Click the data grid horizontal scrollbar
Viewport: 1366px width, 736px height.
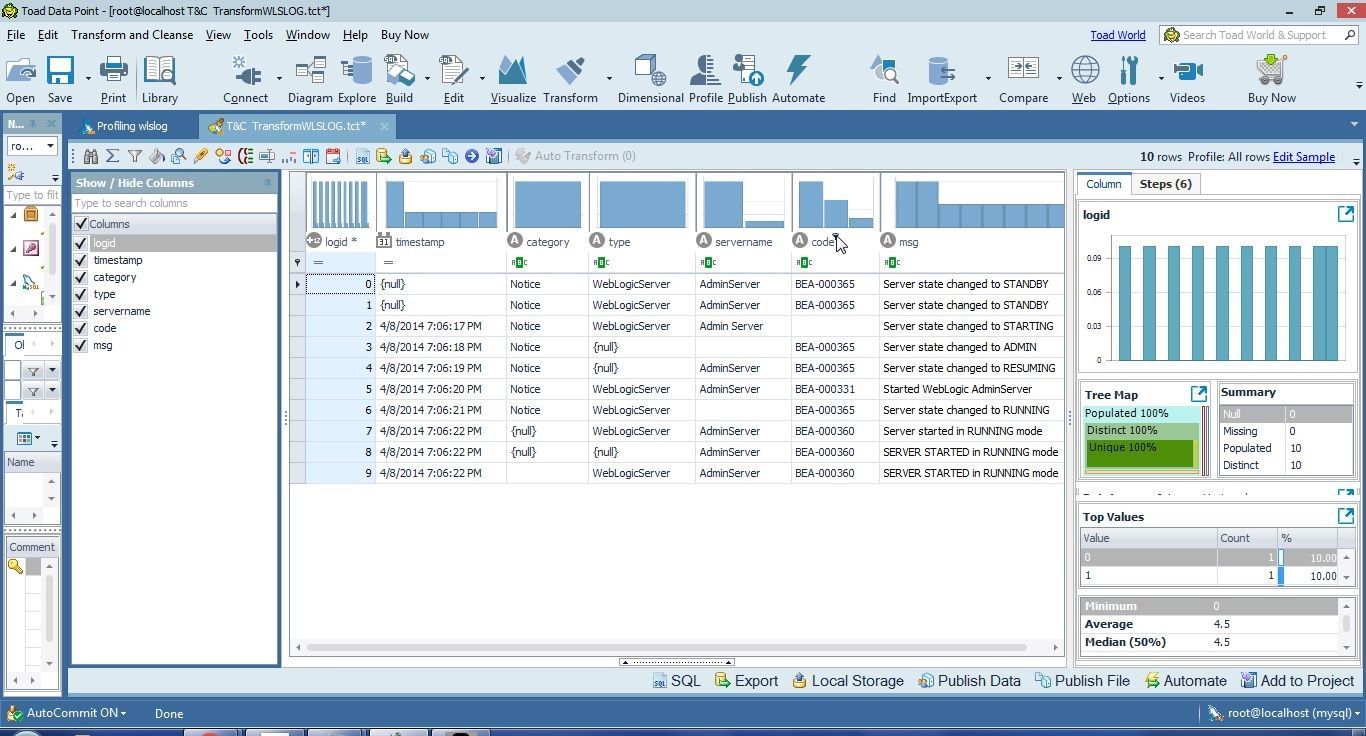(x=667, y=647)
